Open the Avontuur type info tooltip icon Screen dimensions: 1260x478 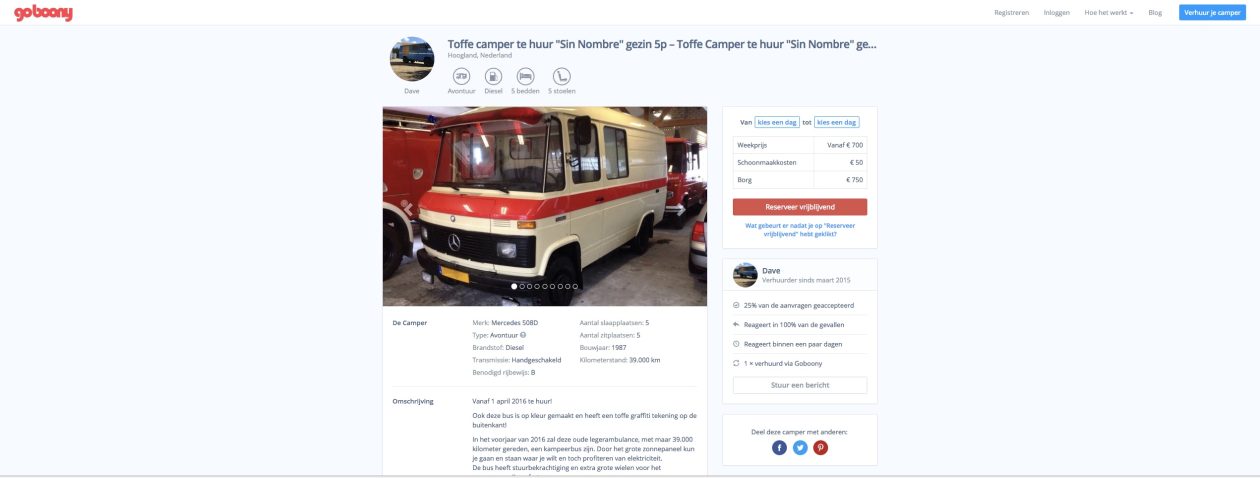(524, 335)
